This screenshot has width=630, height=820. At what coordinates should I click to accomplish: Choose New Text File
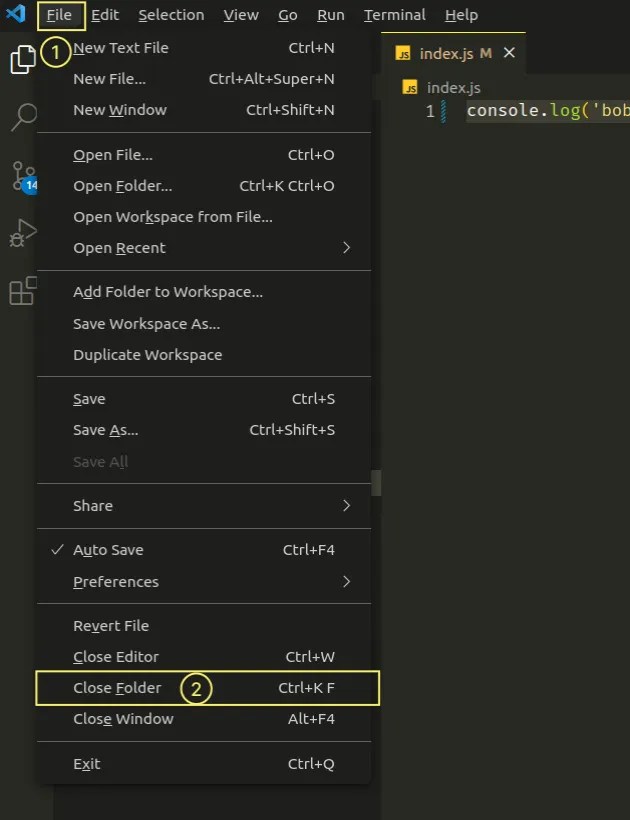[119, 47]
